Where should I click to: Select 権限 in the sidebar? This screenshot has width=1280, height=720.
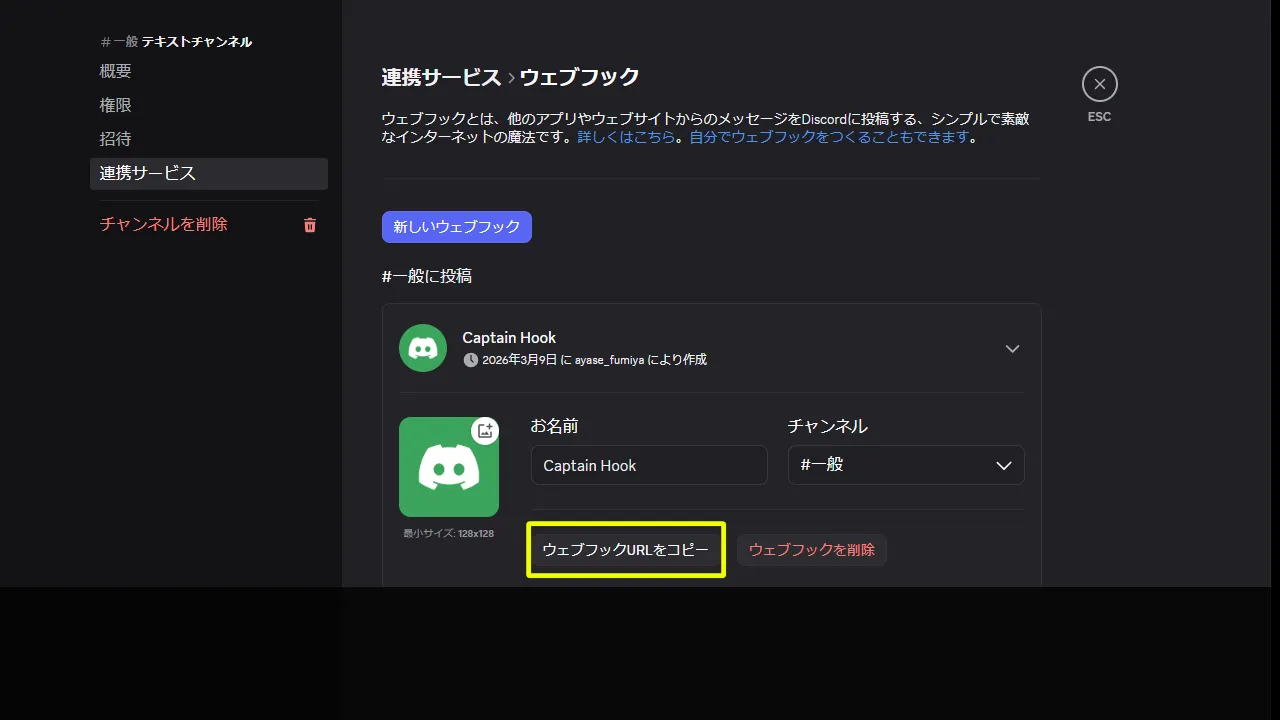pyautogui.click(x=114, y=104)
